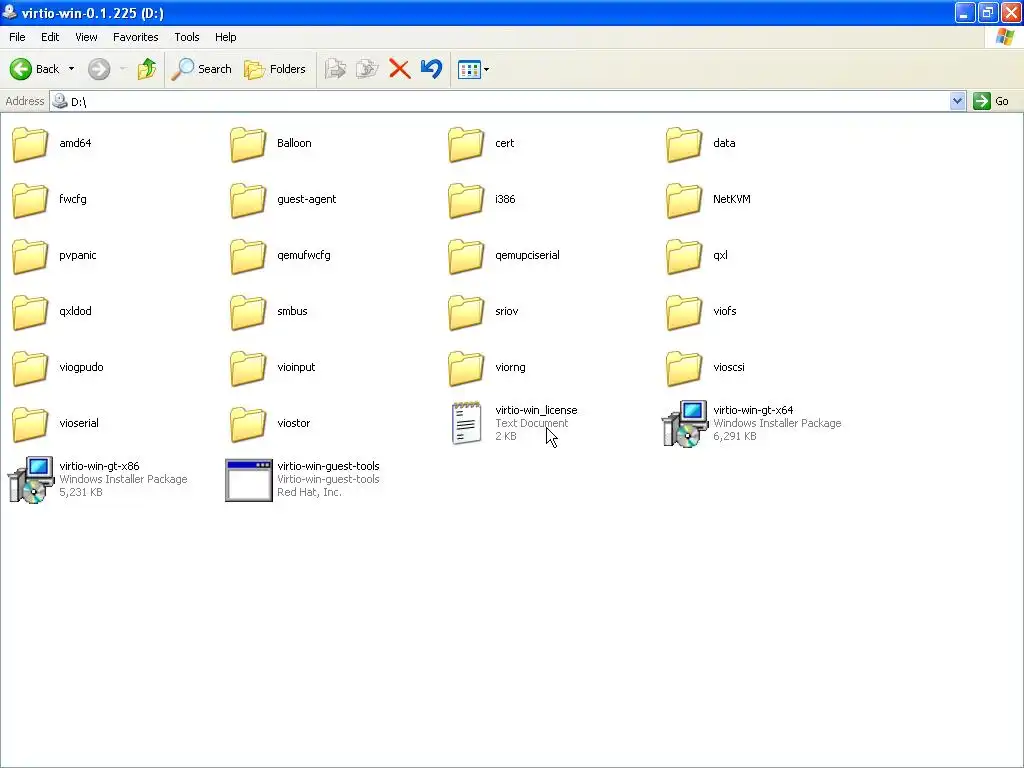The width and height of the screenshot is (1024, 768).
Task: Select the Balloon folder icon
Action: click(248, 144)
